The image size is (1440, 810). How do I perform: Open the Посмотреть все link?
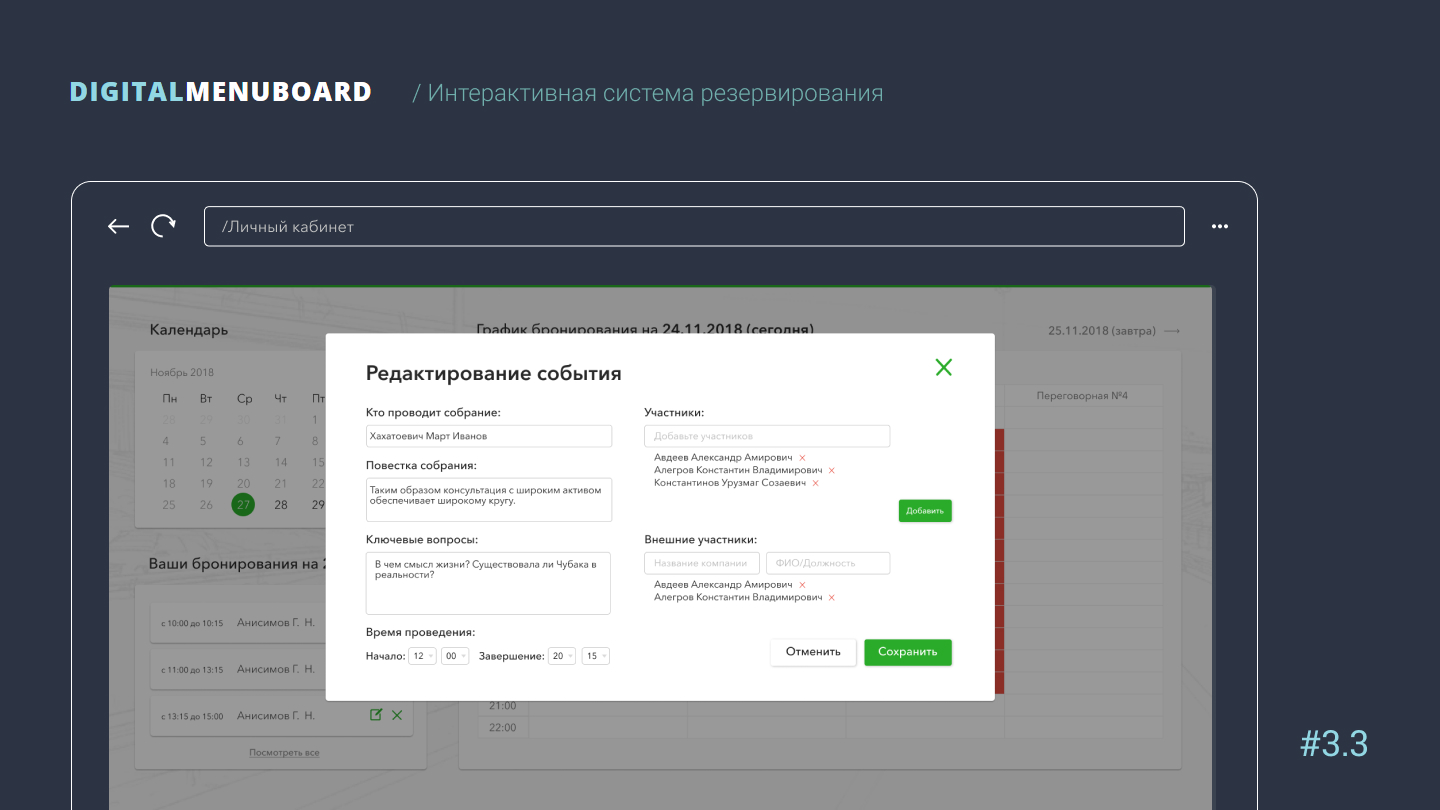click(x=284, y=752)
